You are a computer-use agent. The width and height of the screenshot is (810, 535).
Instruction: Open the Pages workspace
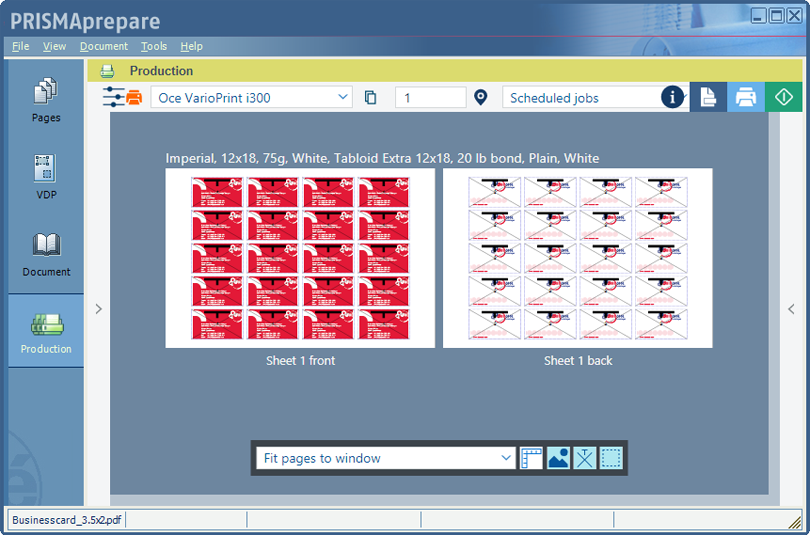(x=46, y=100)
